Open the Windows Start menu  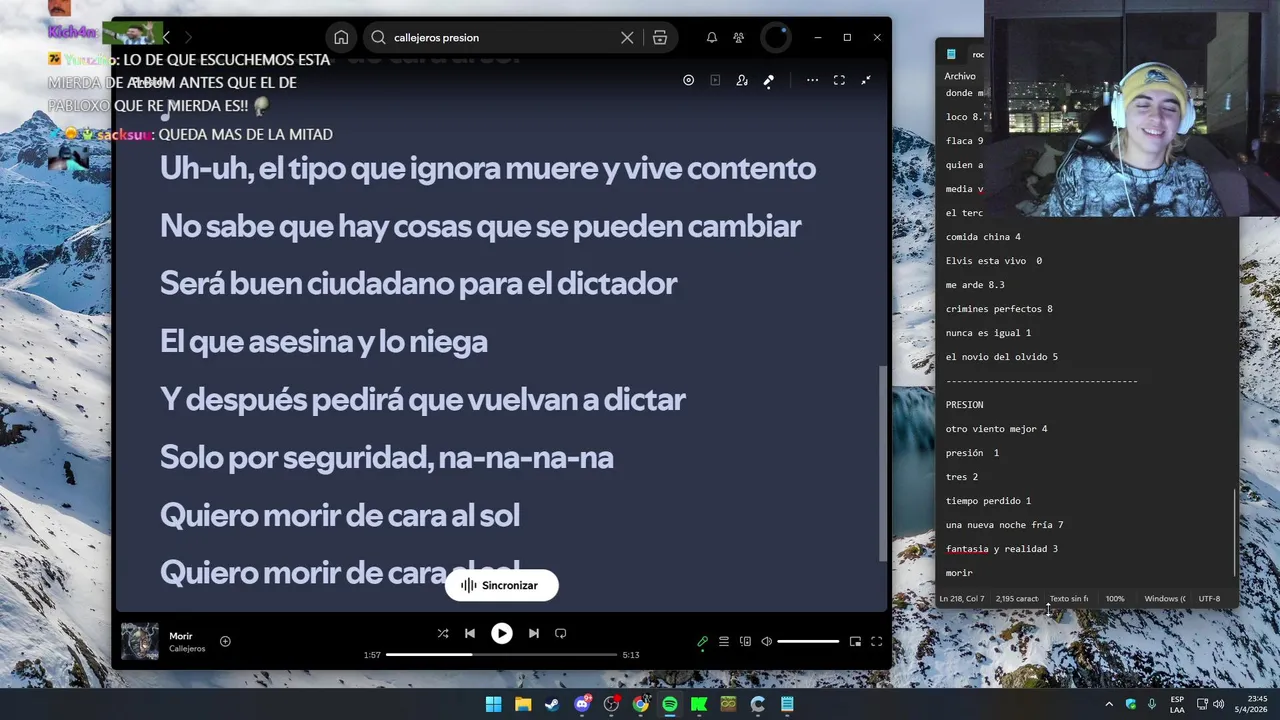tap(493, 704)
